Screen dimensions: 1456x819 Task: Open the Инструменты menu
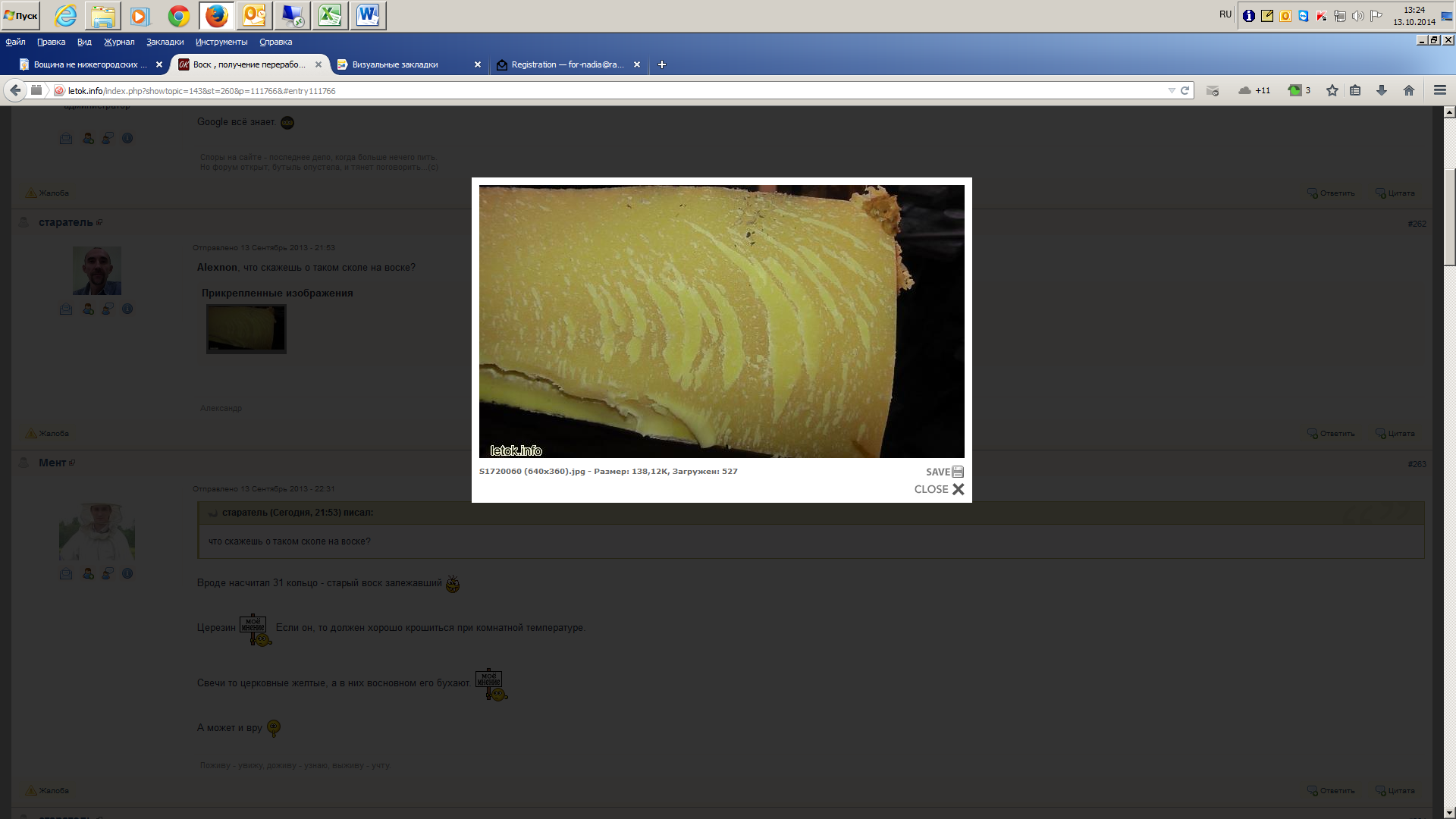point(221,42)
